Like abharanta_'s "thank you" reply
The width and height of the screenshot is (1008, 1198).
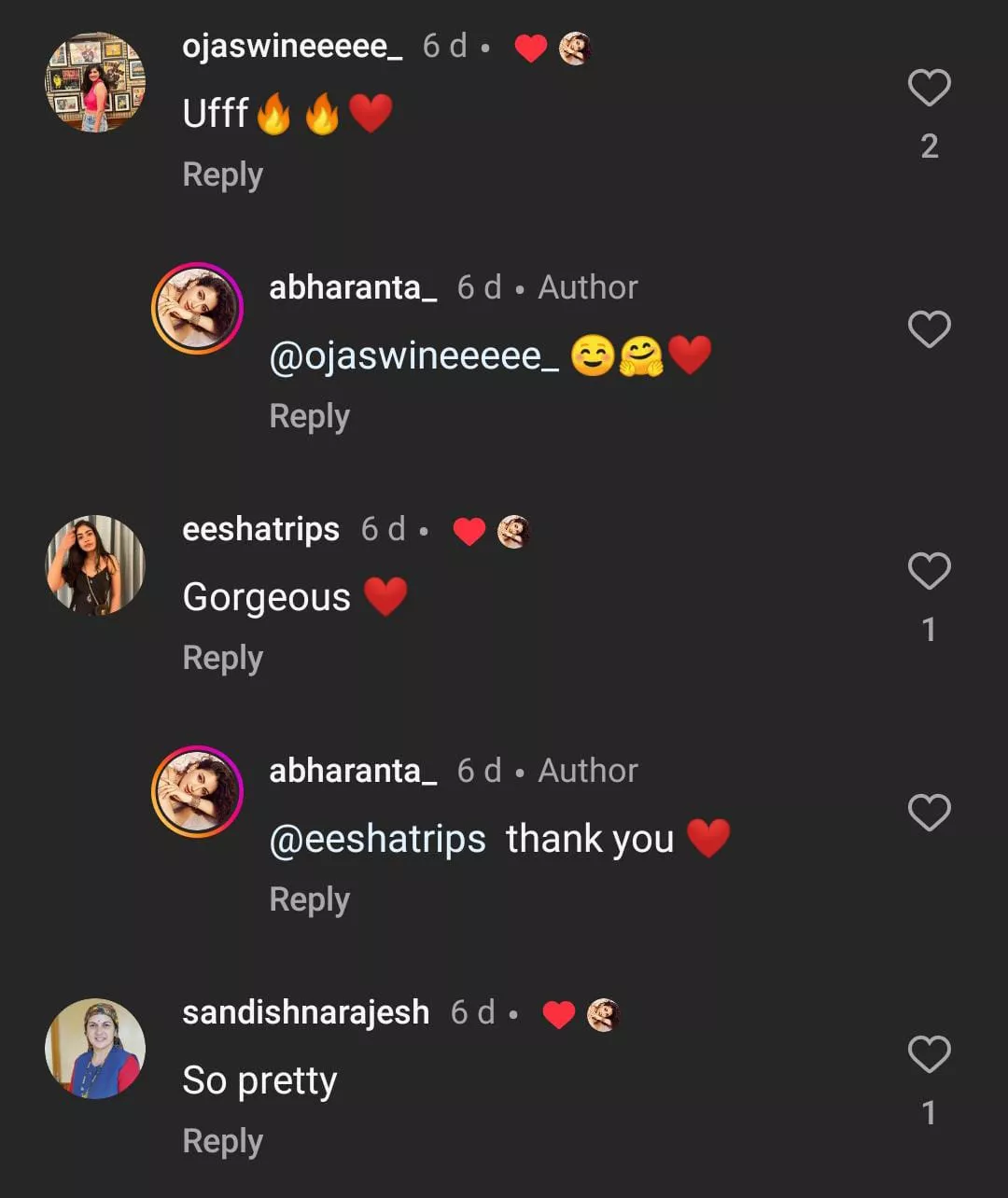point(929,813)
